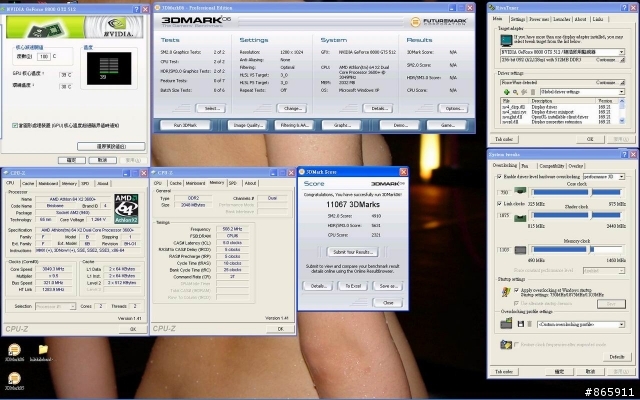
Task: Click OK button in CPU-Z memory window
Action: [x=280, y=329]
